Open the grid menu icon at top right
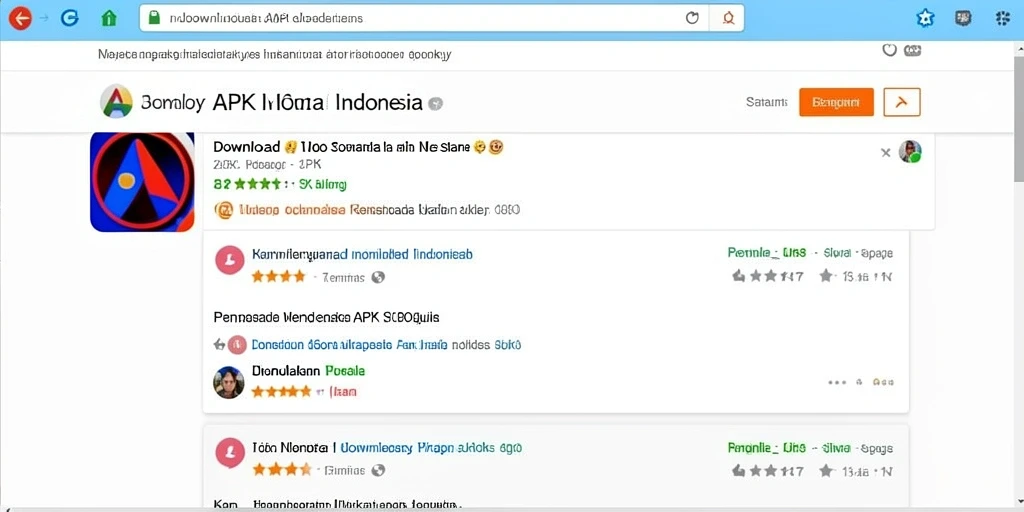The image size is (1024, 512). pos(1002,18)
